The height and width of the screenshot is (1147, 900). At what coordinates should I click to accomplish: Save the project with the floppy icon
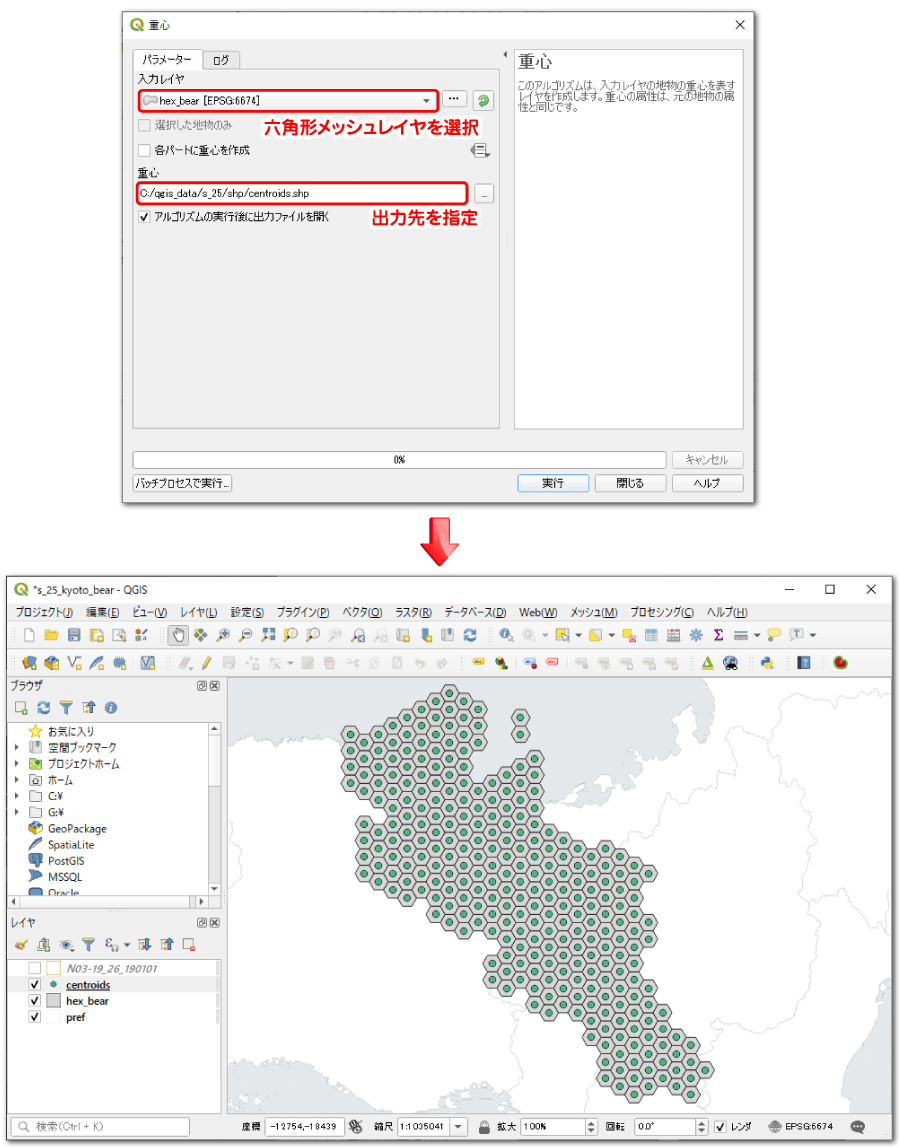tap(74, 635)
